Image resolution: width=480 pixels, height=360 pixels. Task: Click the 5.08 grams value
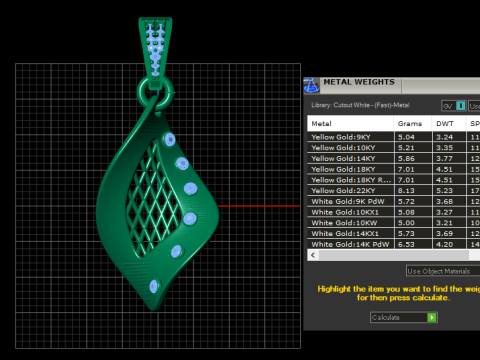coord(406,212)
